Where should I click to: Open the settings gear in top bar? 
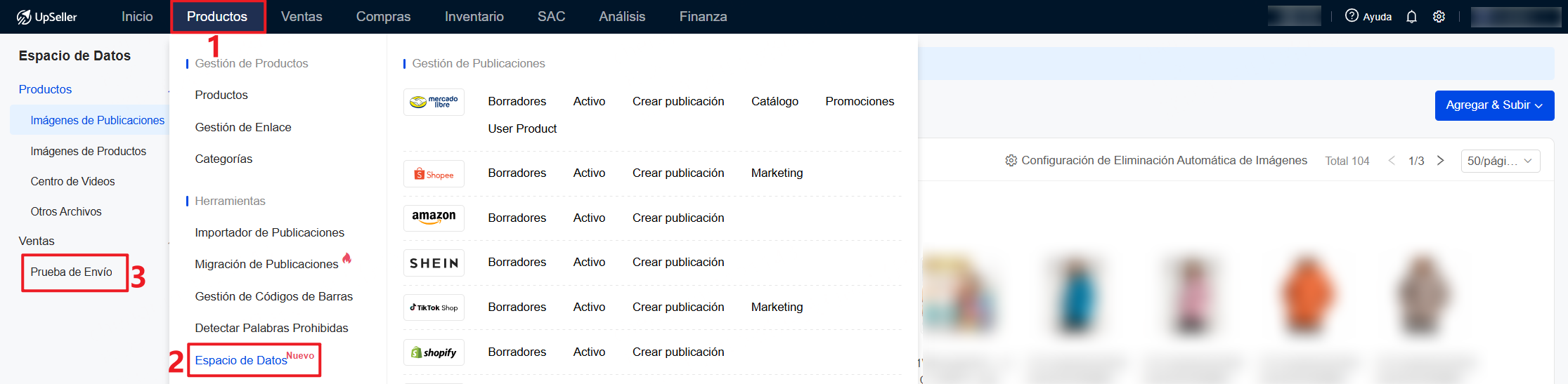tap(1439, 17)
